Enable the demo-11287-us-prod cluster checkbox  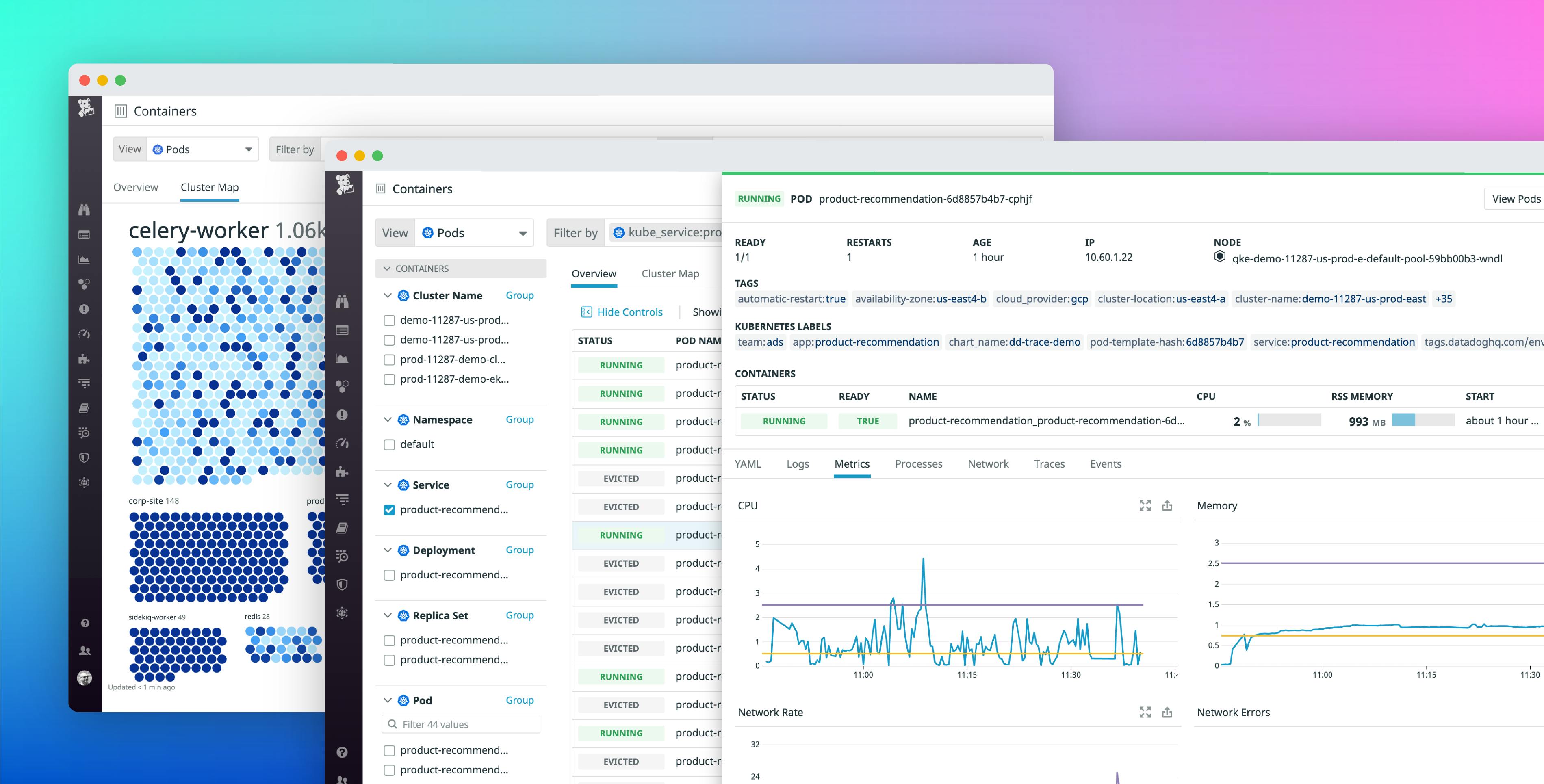click(x=389, y=320)
